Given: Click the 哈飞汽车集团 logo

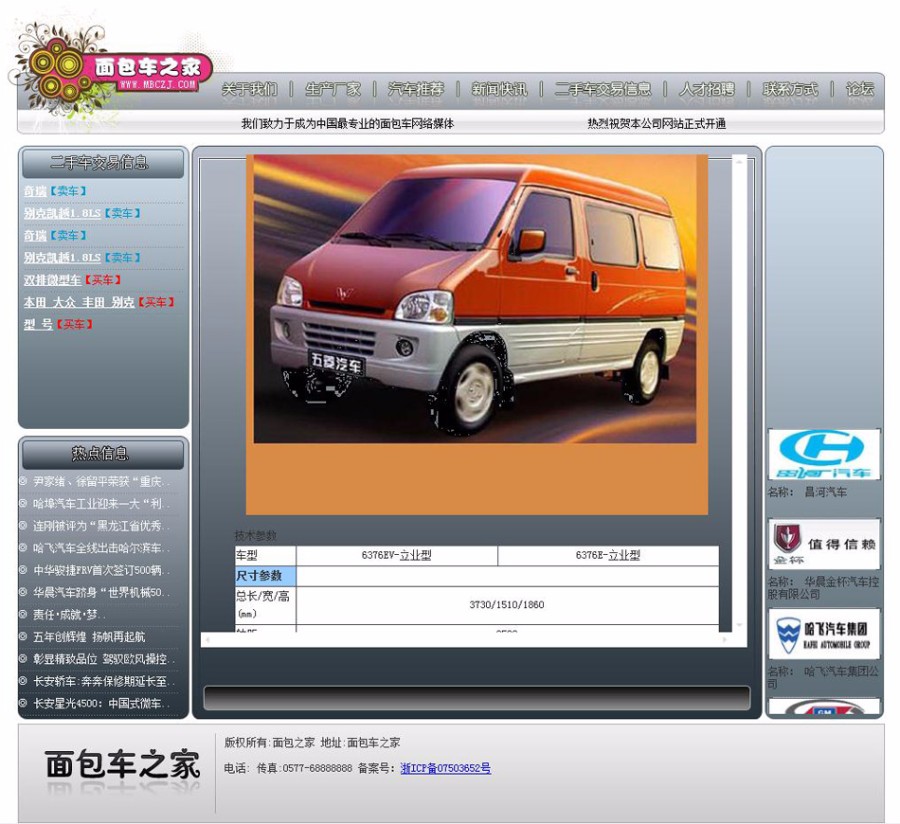Looking at the screenshot, I should pyautogui.click(x=824, y=634).
